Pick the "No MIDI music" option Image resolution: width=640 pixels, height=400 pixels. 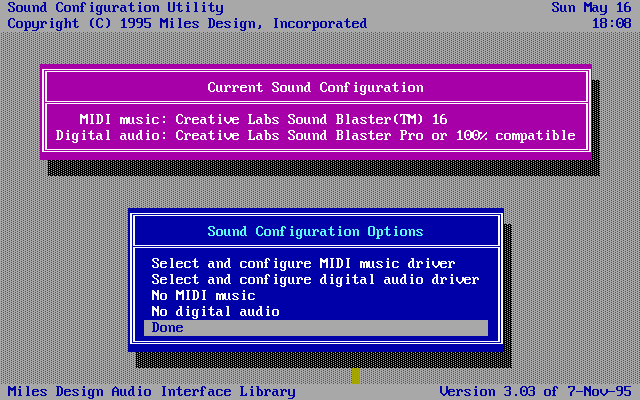click(x=203, y=296)
